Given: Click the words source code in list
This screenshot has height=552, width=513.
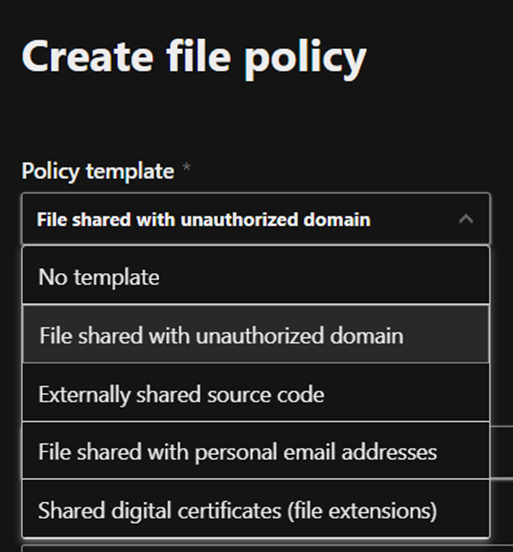Looking at the screenshot, I should point(265,395).
